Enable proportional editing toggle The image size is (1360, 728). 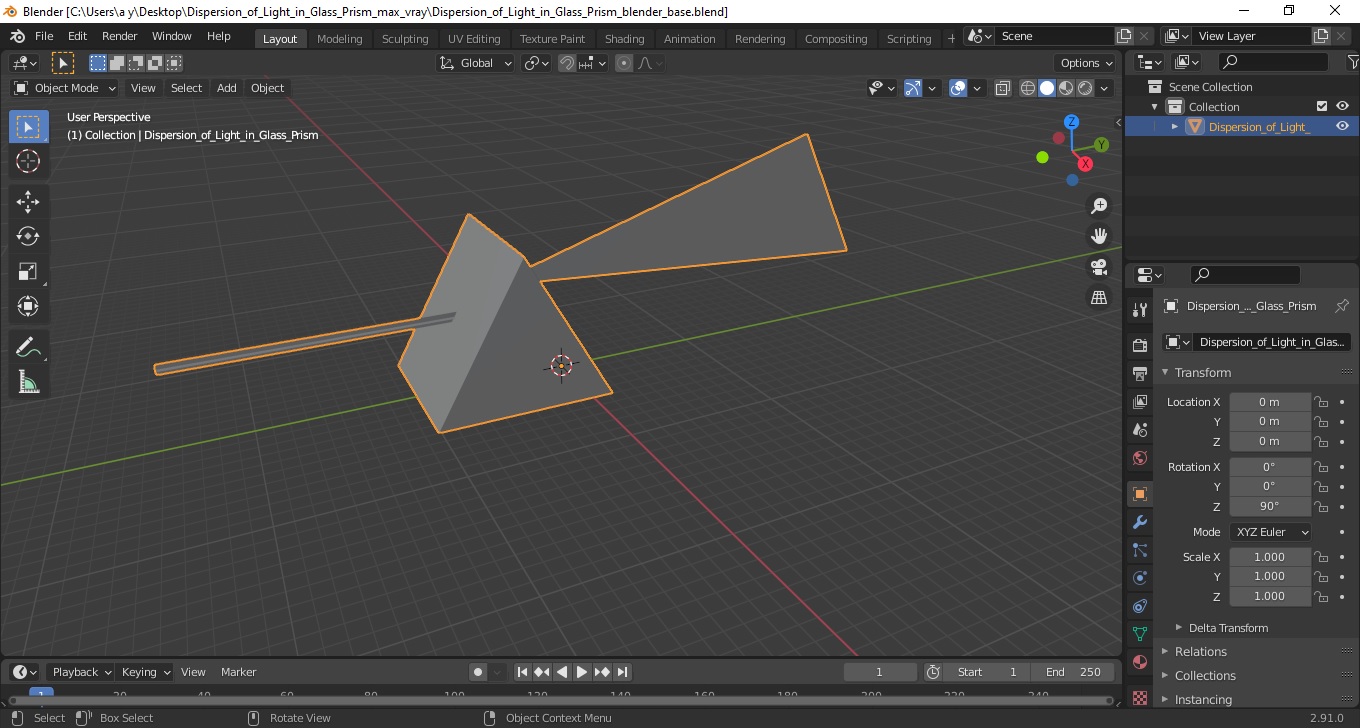[x=624, y=63]
